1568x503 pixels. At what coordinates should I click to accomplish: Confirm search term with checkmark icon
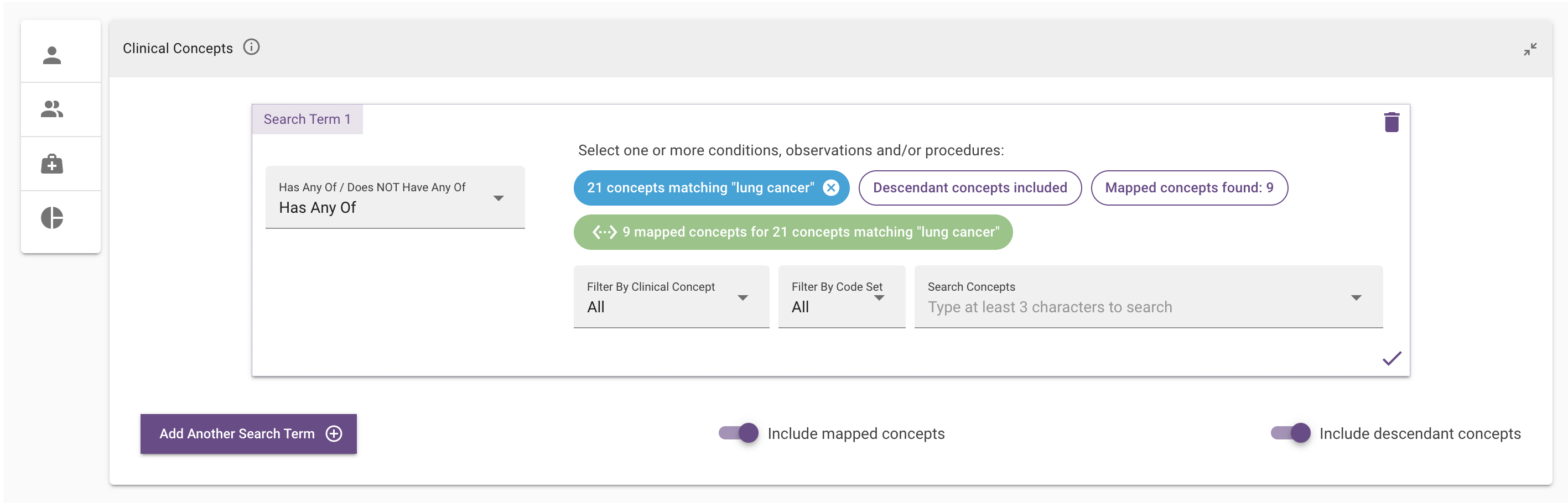click(x=1392, y=358)
